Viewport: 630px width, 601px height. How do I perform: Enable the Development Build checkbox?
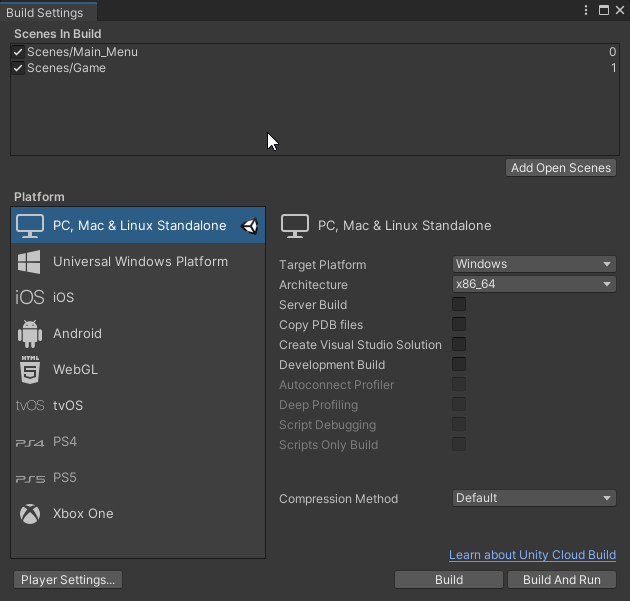tap(459, 364)
